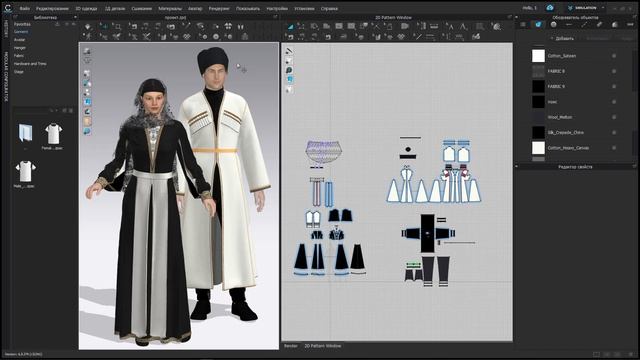This screenshot has height=360, width=640.
Task: Switch to the Render tab
Action: tap(291, 346)
